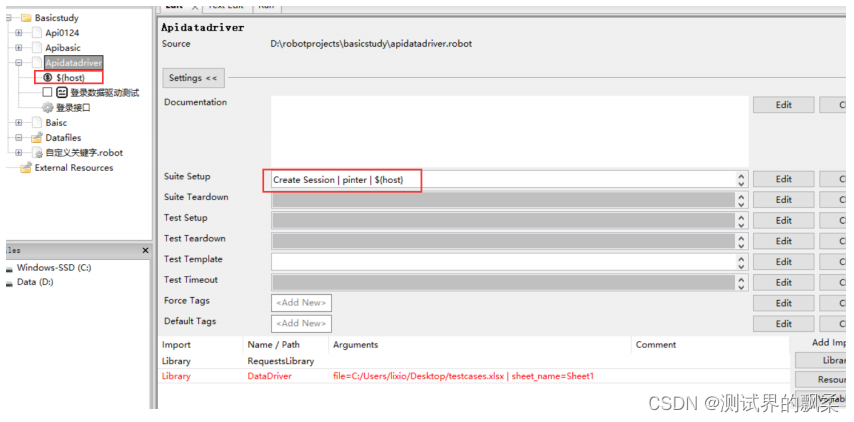Collapse the Settings << section
The width and height of the screenshot is (854, 422).
(193, 78)
